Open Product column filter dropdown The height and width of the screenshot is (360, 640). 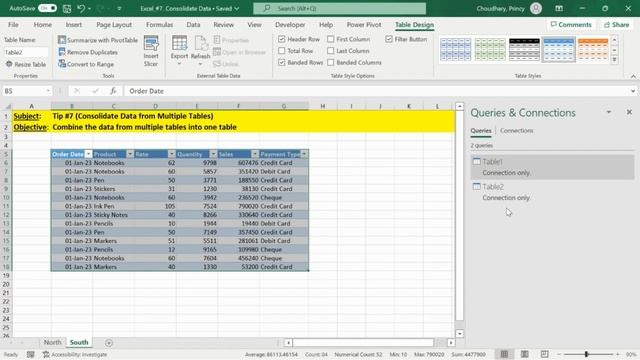pos(130,154)
